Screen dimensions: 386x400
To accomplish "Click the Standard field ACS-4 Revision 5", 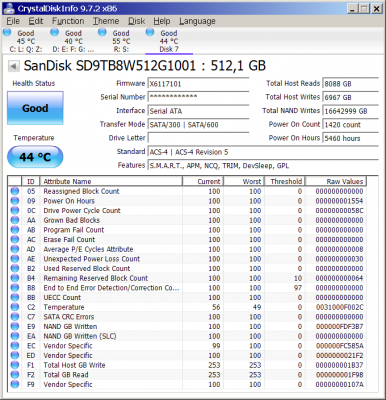I will tap(263, 152).
